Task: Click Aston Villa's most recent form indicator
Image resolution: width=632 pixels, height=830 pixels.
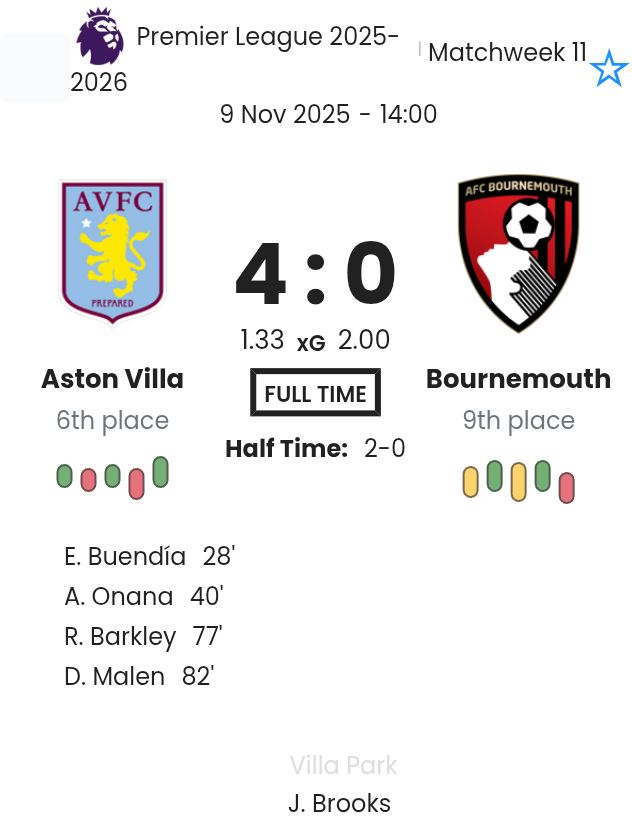Action: [160, 472]
